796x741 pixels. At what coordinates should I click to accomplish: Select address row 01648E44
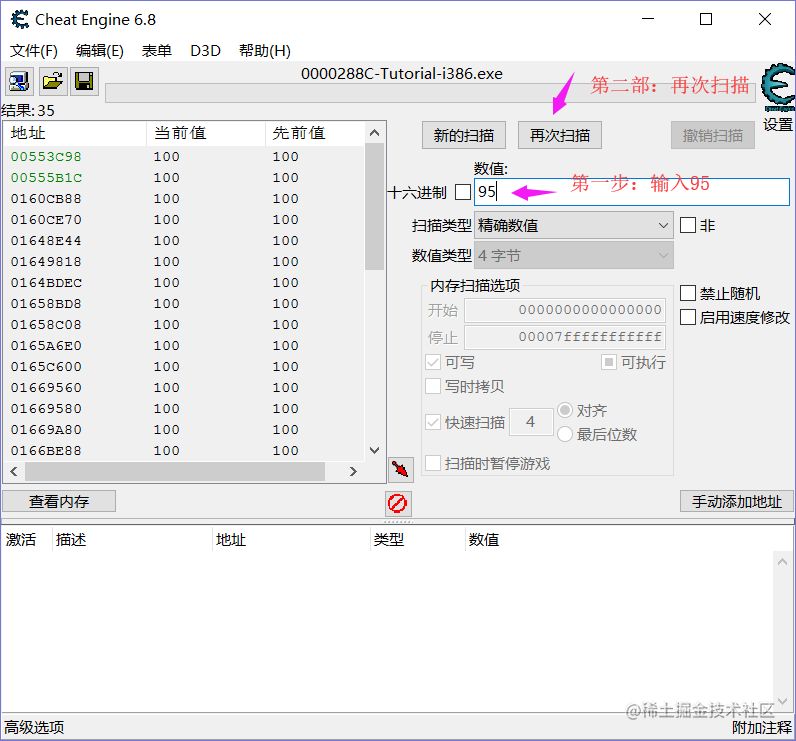[x=184, y=241]
